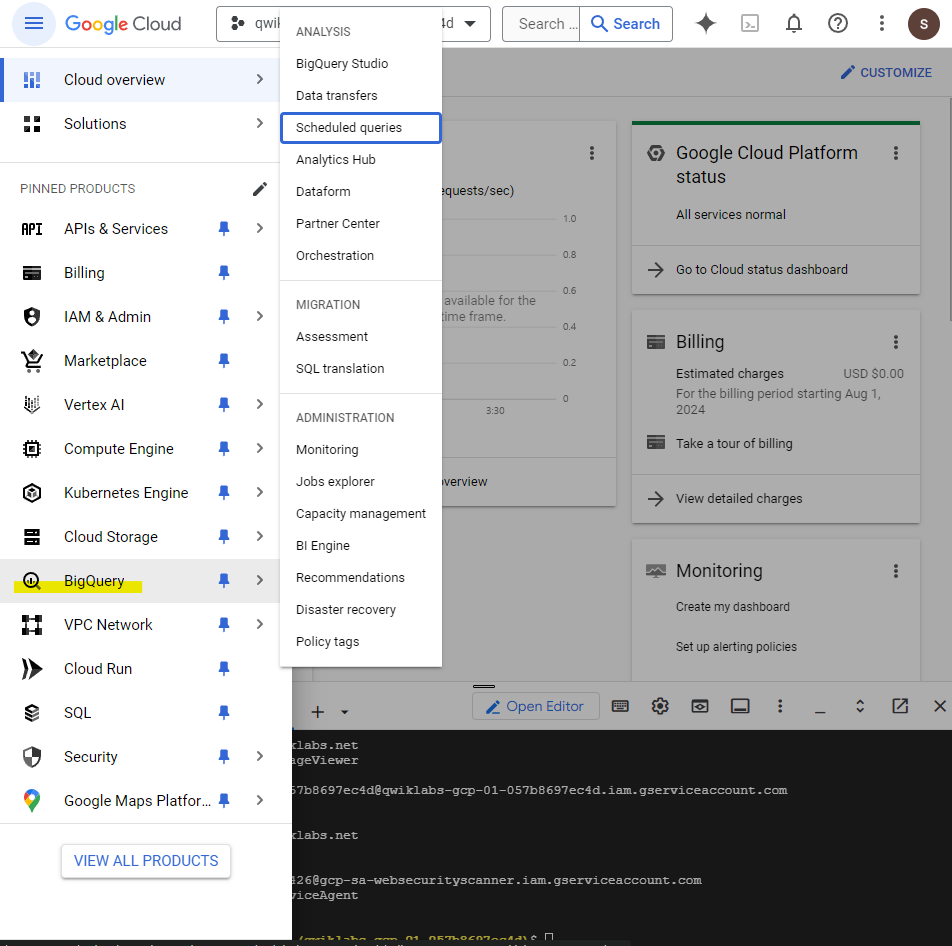Image resolution: width=952 pixels, height=946 pixels.
Task: Click the VIEW ALL PRODUCTS button
Action: point(146,861)
